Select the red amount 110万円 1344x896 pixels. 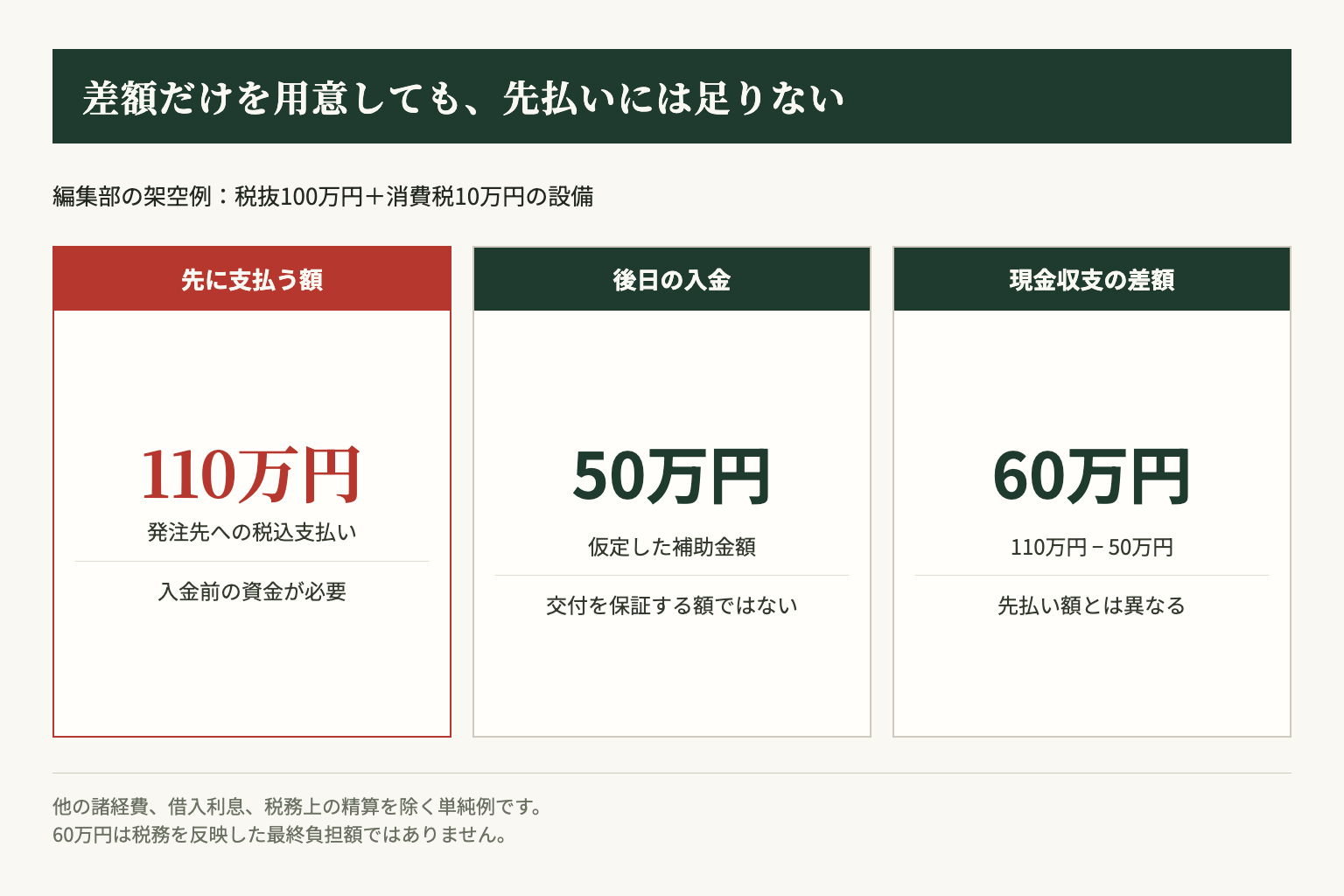[252, 475]
